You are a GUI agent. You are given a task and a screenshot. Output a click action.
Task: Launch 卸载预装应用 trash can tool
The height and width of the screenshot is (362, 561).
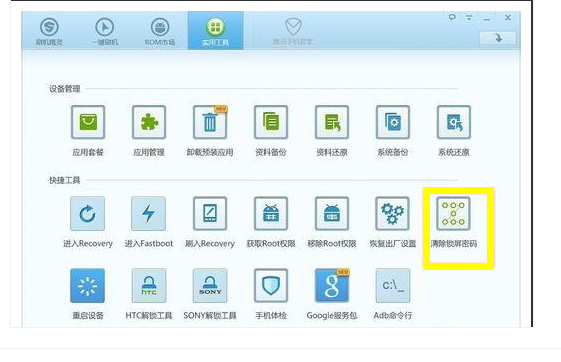(210, 122)
